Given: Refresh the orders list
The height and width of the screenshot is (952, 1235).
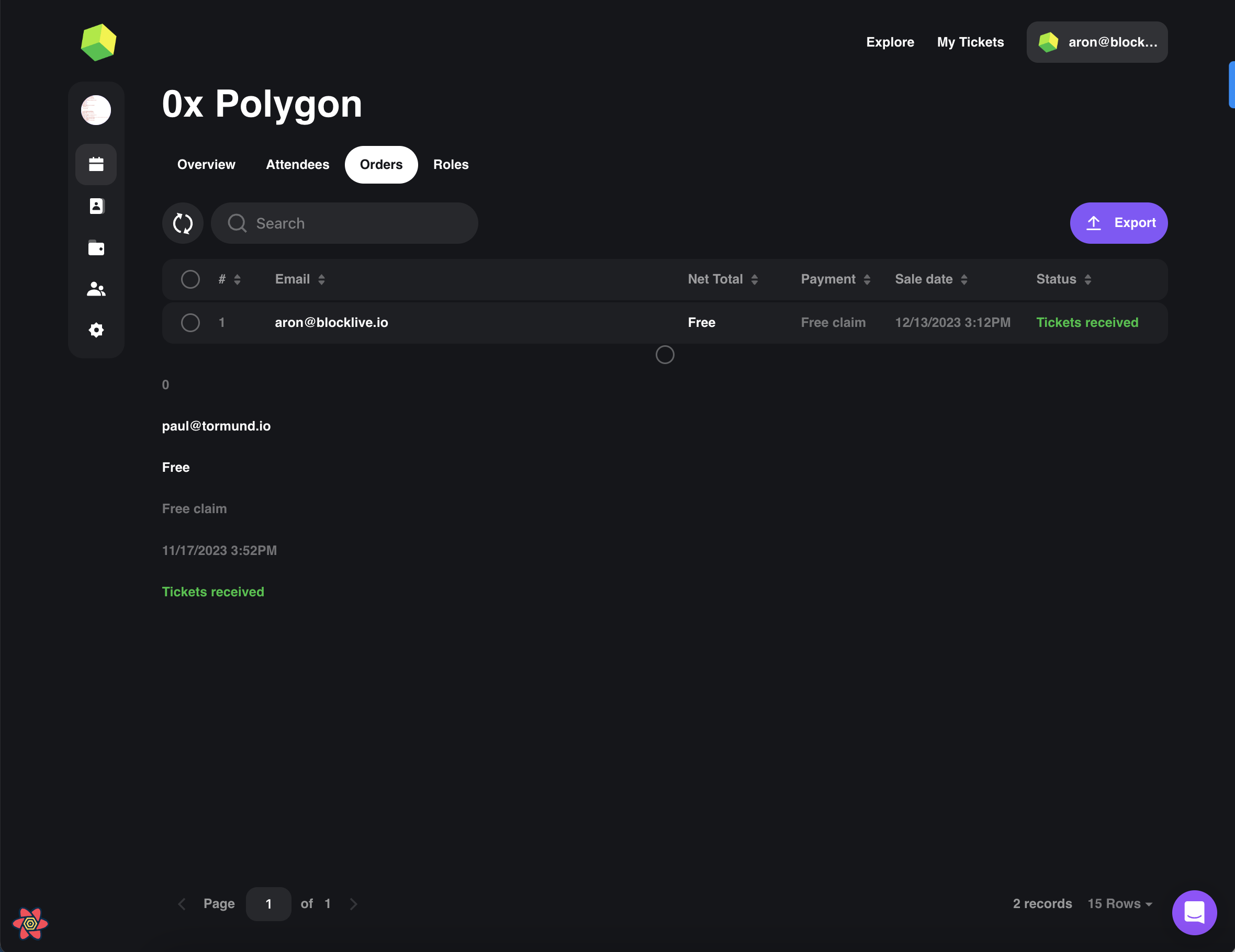Looking at the screenshot, I should (183, 223).
